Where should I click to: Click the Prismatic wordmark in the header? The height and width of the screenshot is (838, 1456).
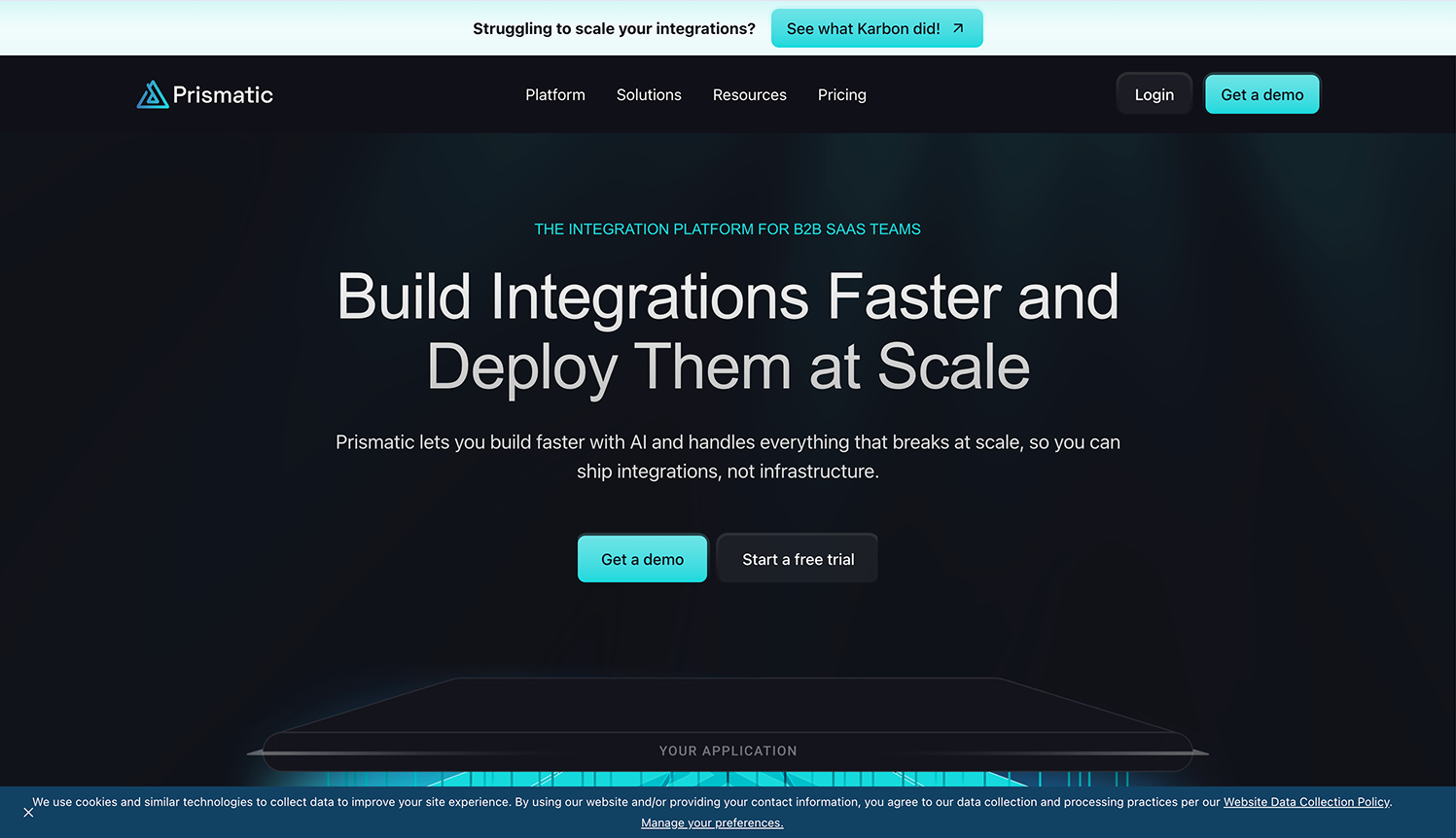223,94
